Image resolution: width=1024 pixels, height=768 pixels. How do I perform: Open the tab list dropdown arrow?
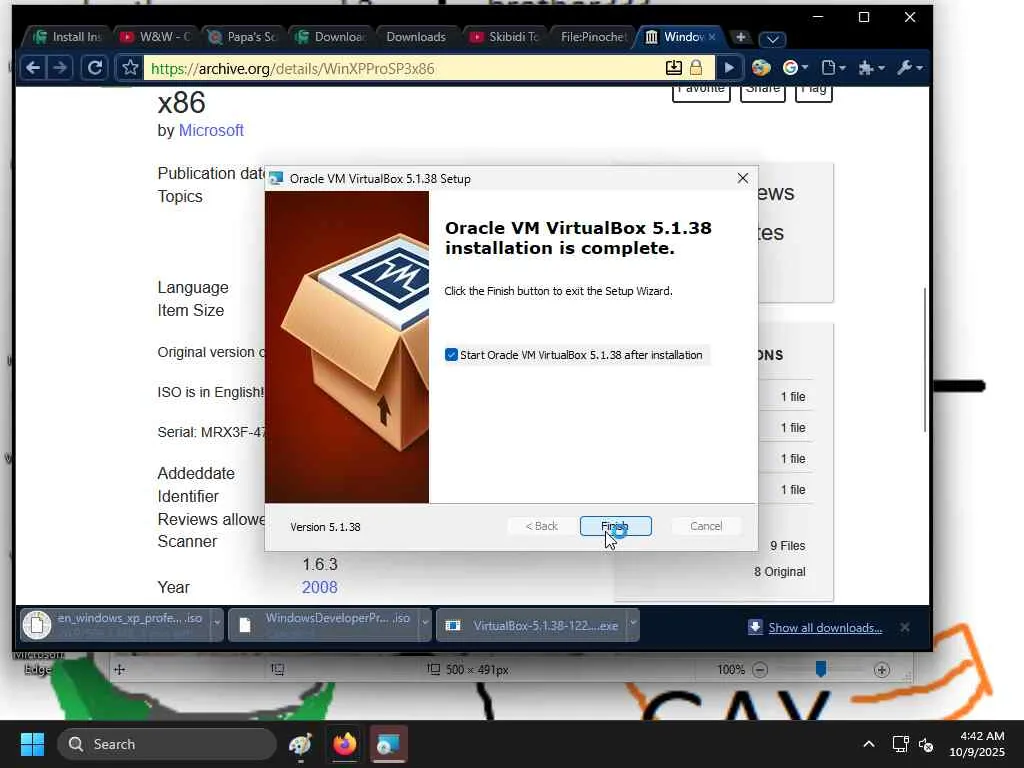(x=773, y=39)
